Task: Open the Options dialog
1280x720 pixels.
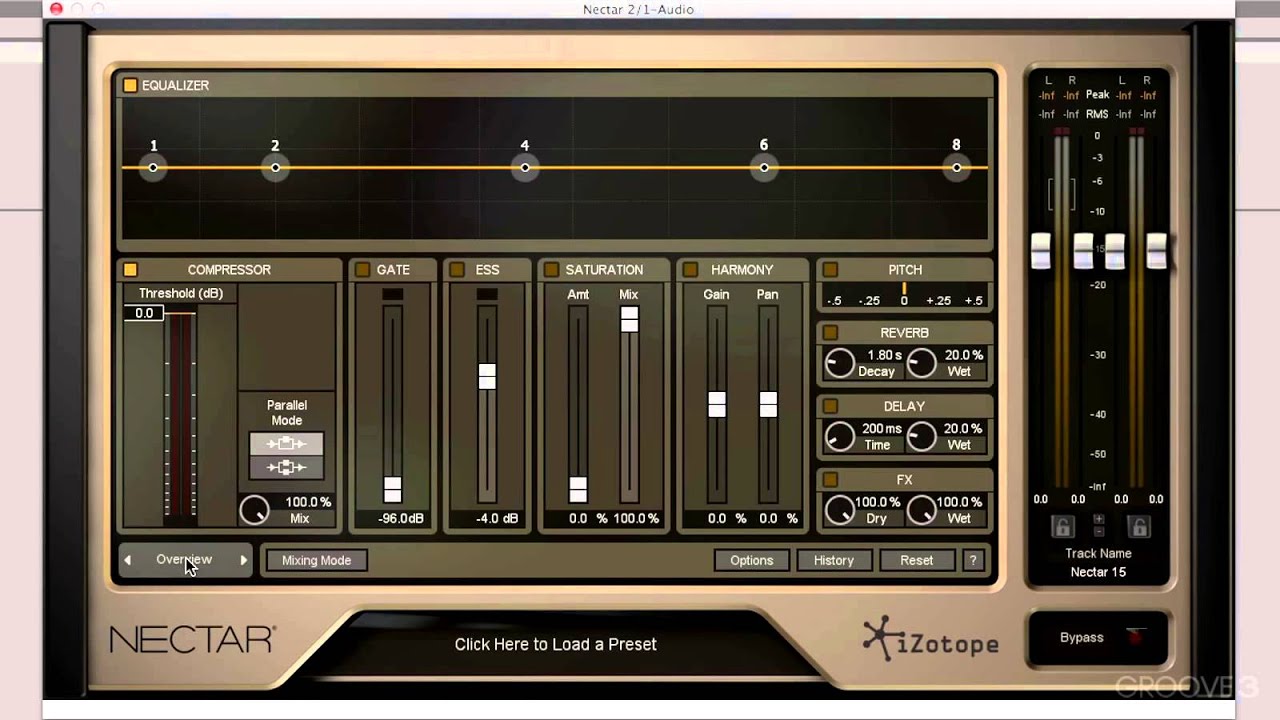Action: 752,560
